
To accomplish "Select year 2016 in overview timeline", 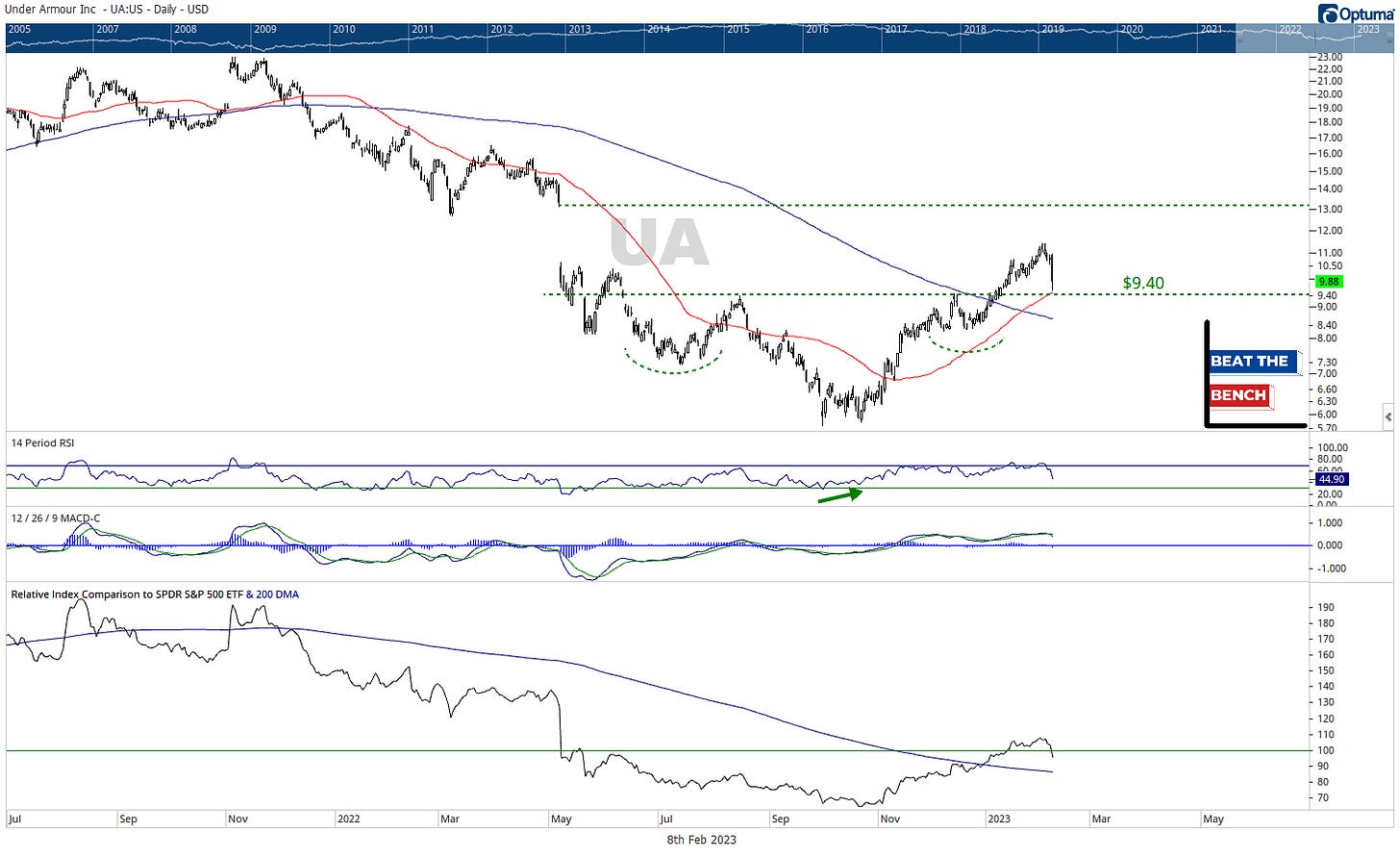I will [x=816, y=29].
